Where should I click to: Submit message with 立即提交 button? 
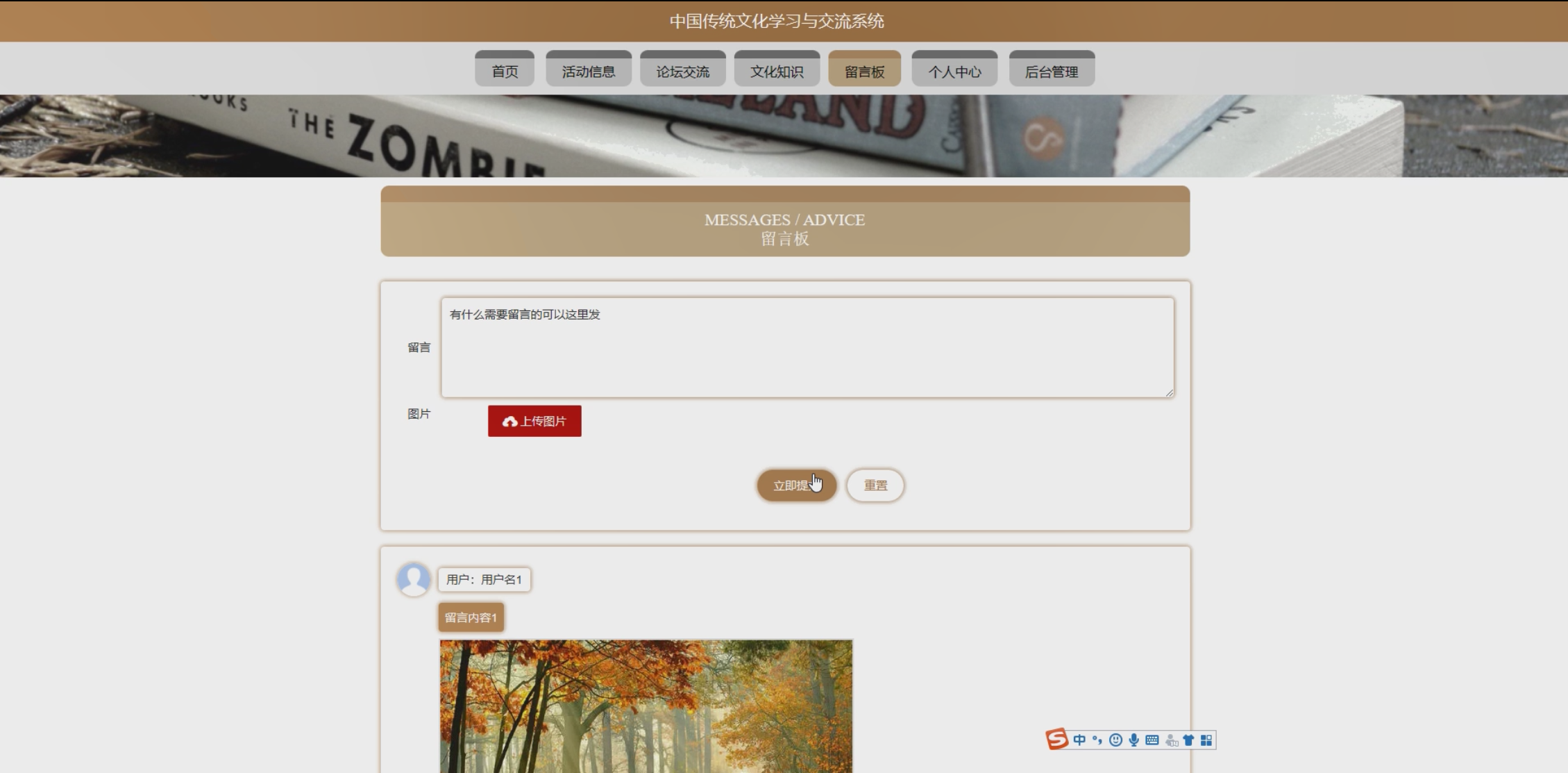796,485
